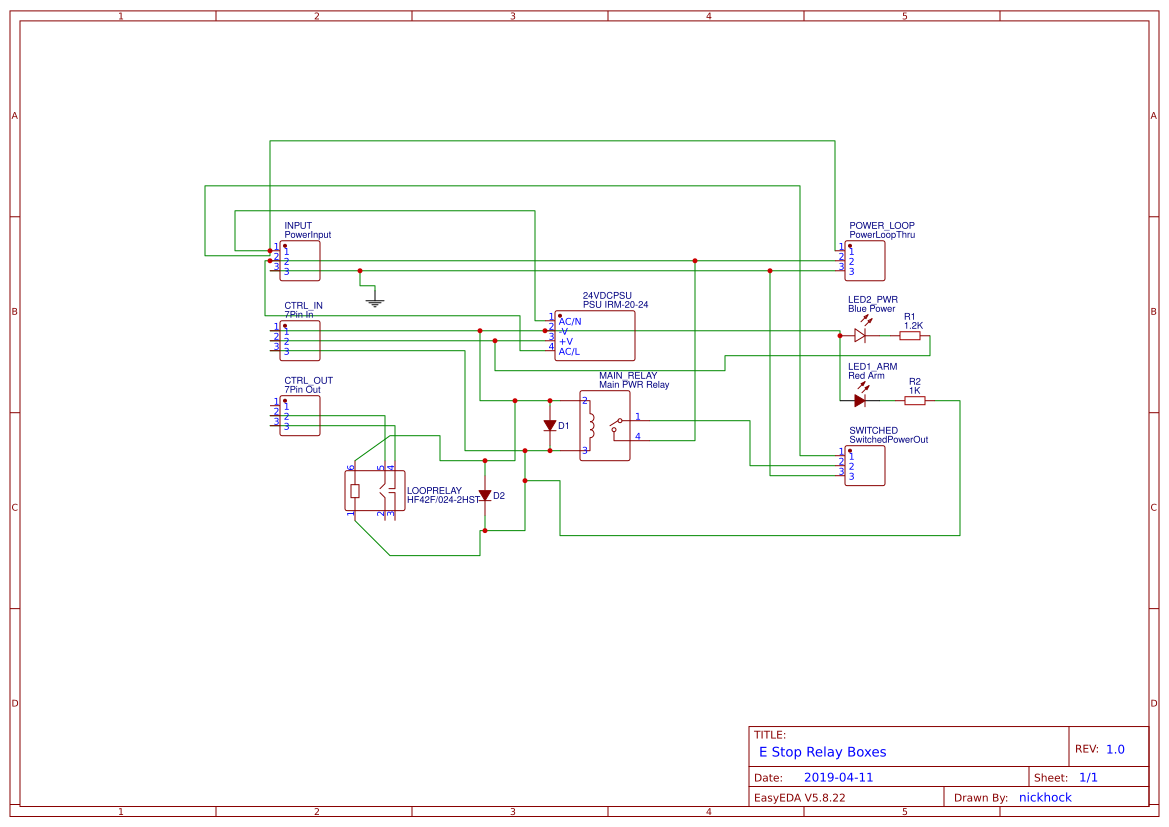Select the LED1_ARM Red Arm LED symbol
Screen dimensions: 1169x827
point(861,399)
